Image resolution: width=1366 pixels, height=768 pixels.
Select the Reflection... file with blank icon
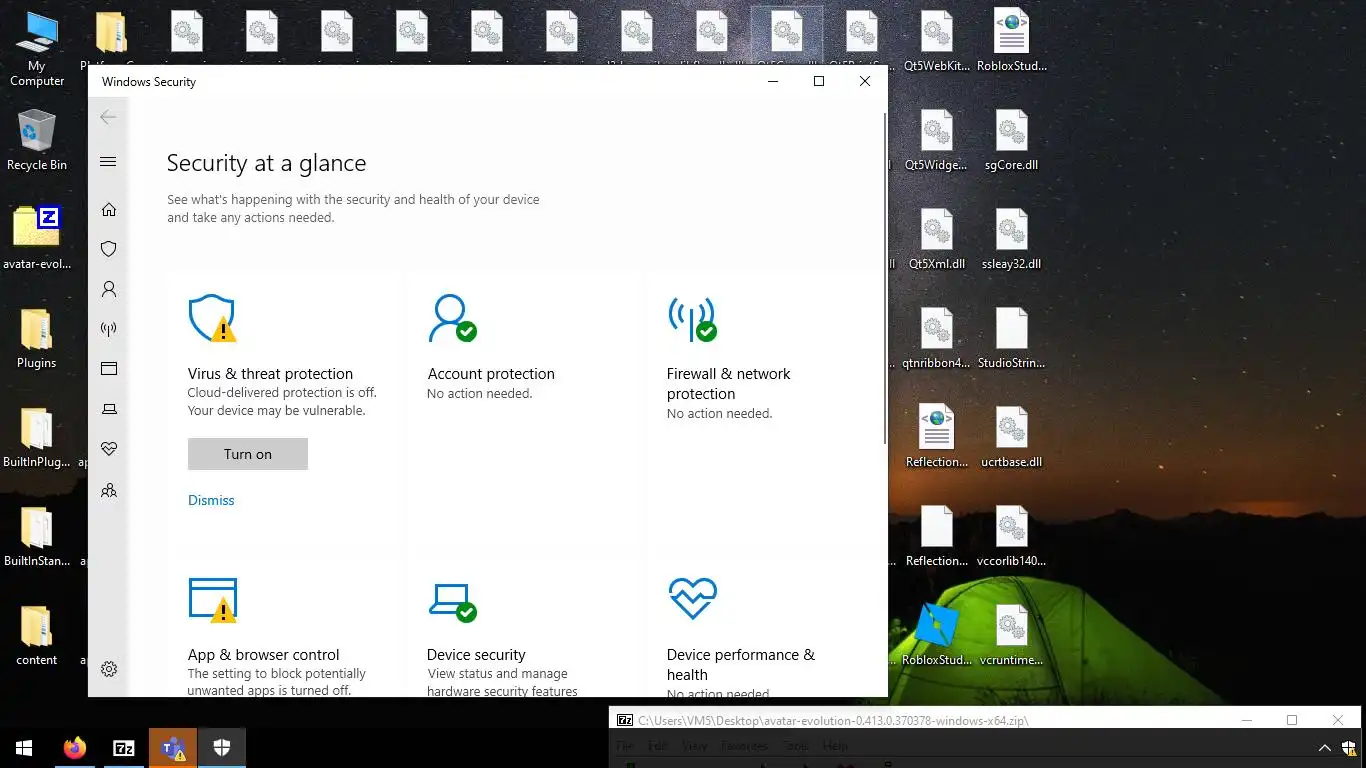937,536
